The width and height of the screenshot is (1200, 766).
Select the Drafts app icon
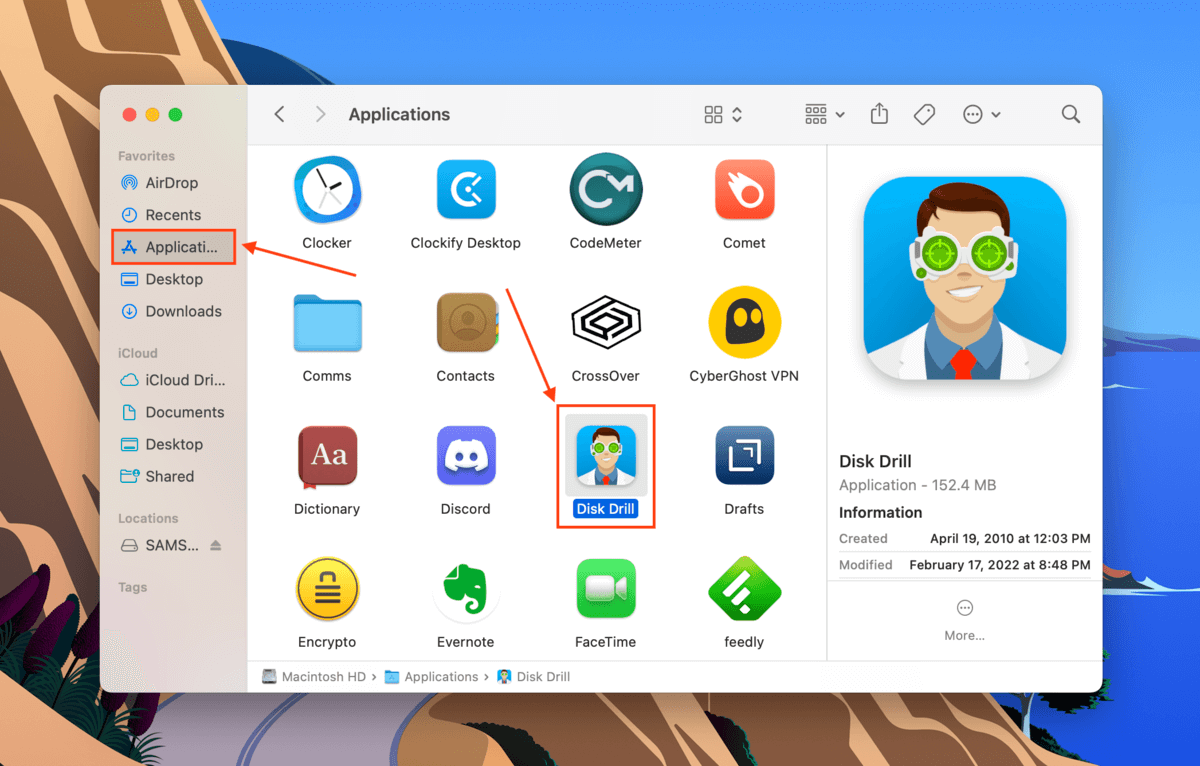[x=744, y=456]
